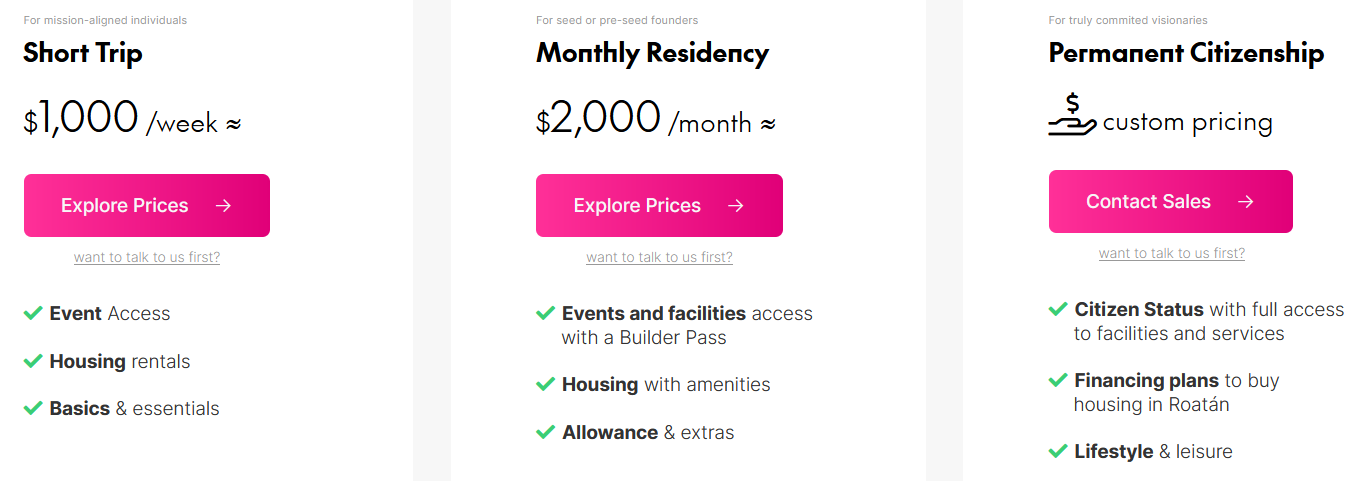The height and width of the screenshot is (481, 1348).
Task: Click the checkmark next to Housing rentals
Action: click(x=33, y=361)
